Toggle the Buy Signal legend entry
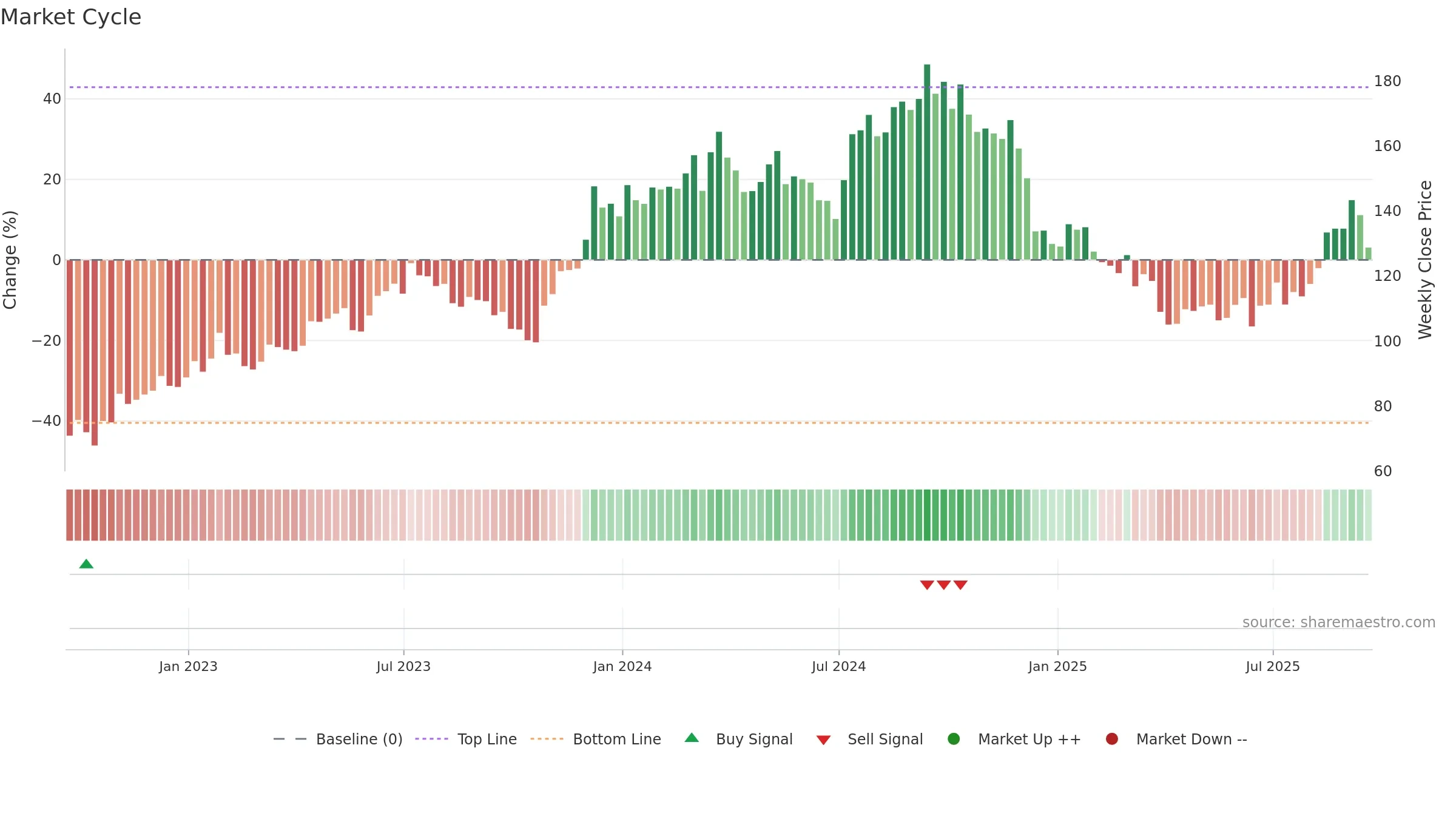1456x819 pixels. [x=739, y=739]
